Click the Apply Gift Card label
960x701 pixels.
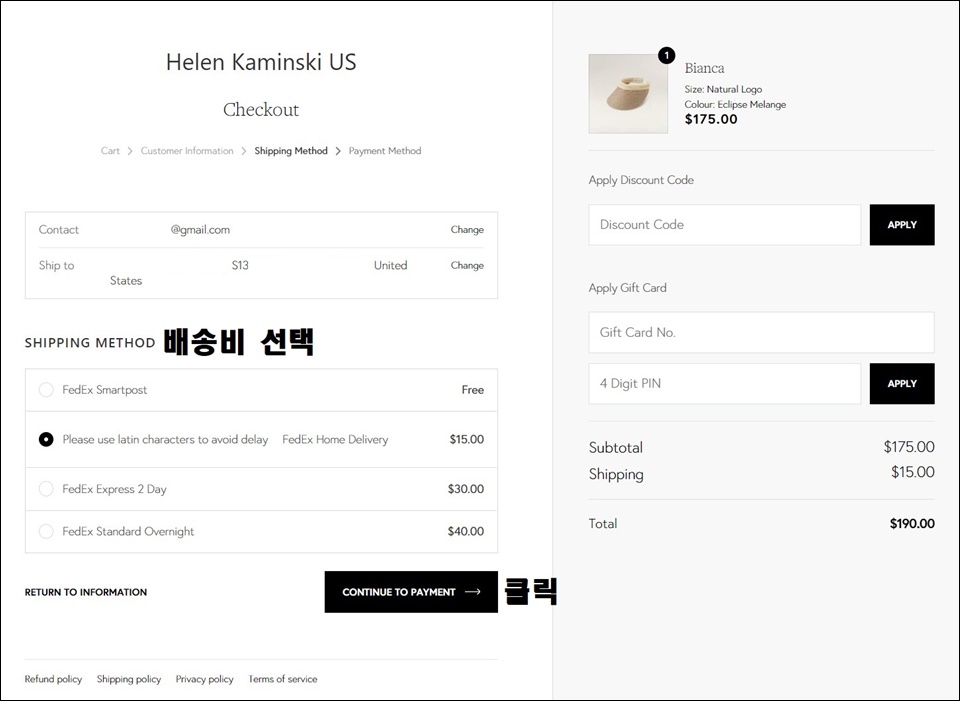tap(628, 288)
